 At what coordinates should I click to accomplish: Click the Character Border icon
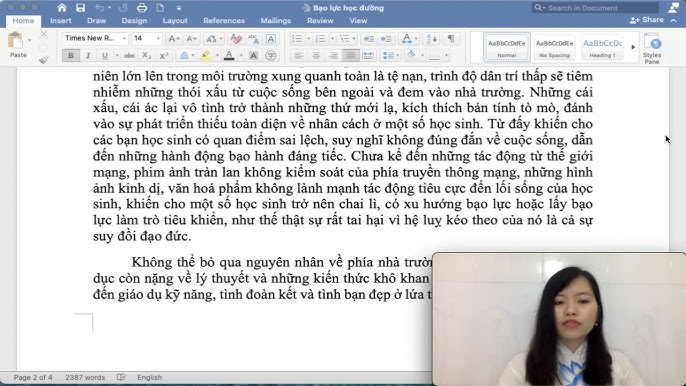271,39
